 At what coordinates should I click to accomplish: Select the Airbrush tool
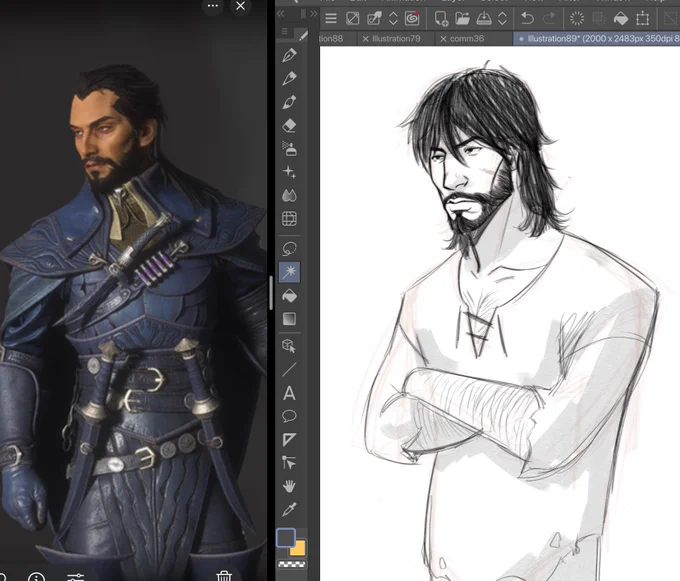pos(289,149)
